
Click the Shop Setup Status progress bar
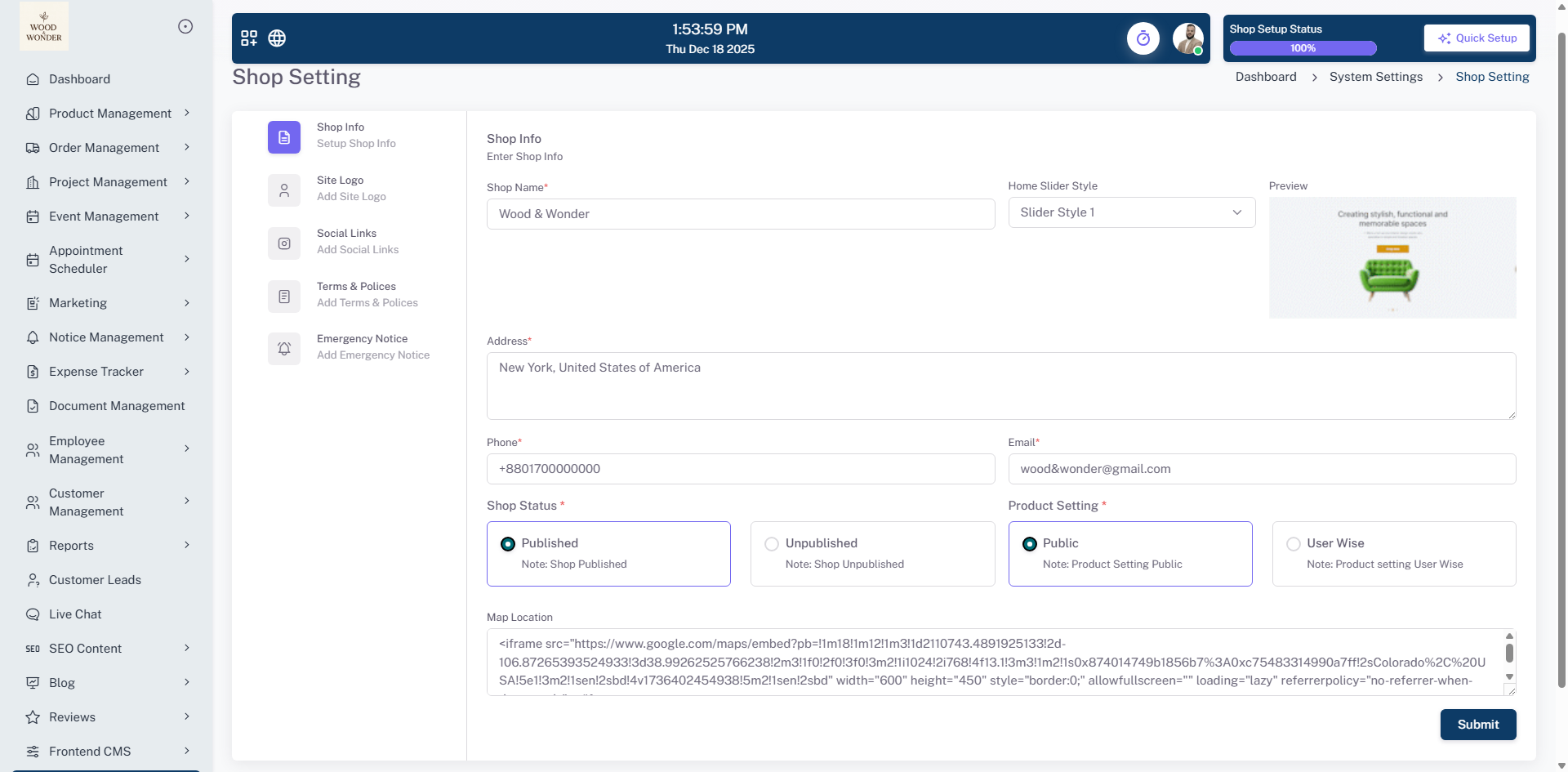click(x=1303, y=48)
